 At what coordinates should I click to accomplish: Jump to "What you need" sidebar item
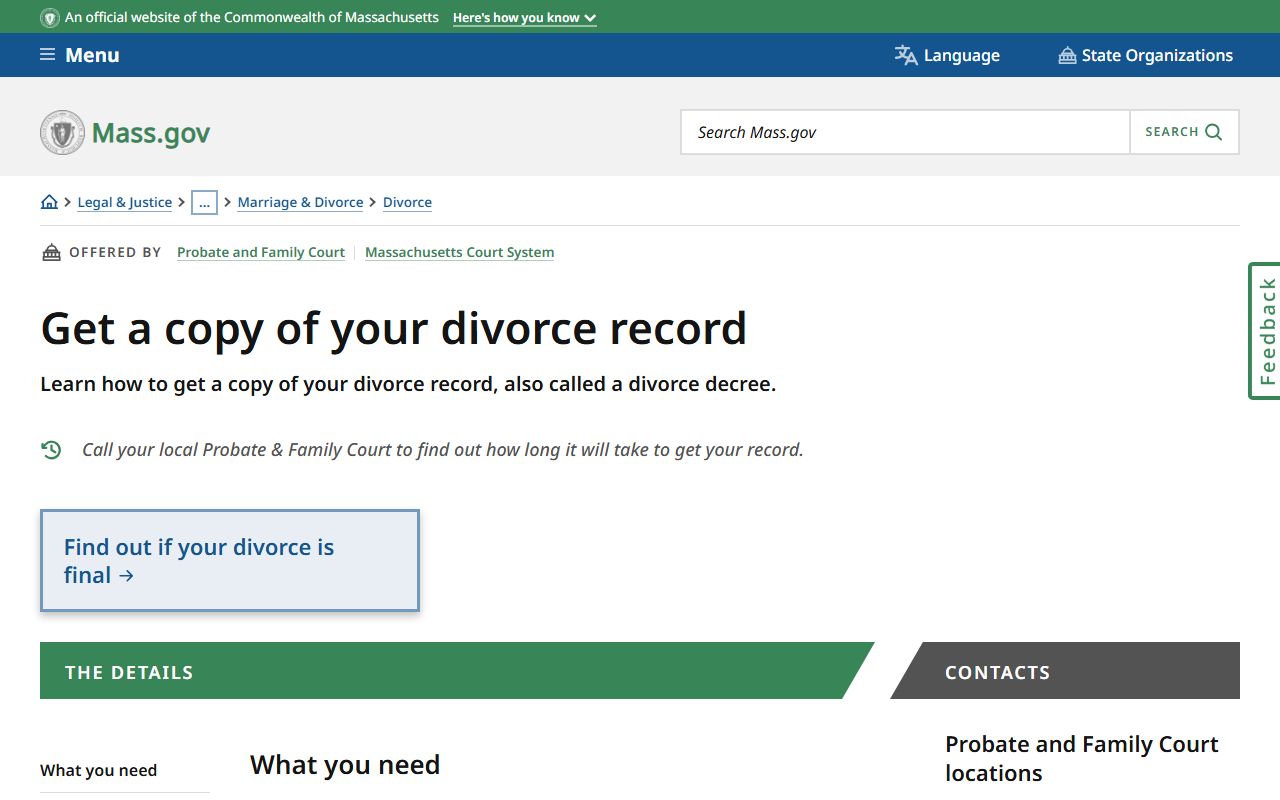[x=98, y=770]
